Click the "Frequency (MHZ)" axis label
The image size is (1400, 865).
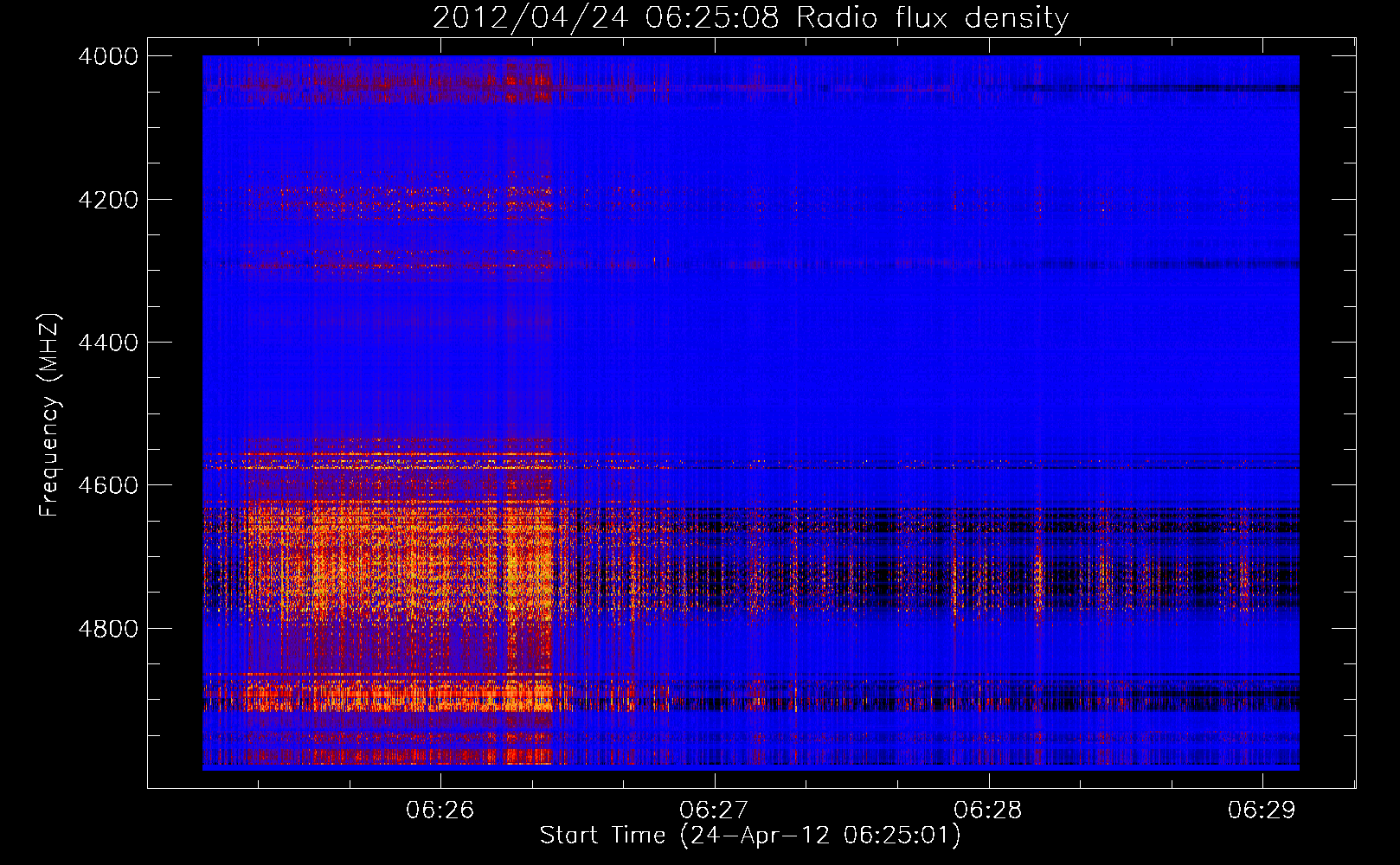(50, 415)
